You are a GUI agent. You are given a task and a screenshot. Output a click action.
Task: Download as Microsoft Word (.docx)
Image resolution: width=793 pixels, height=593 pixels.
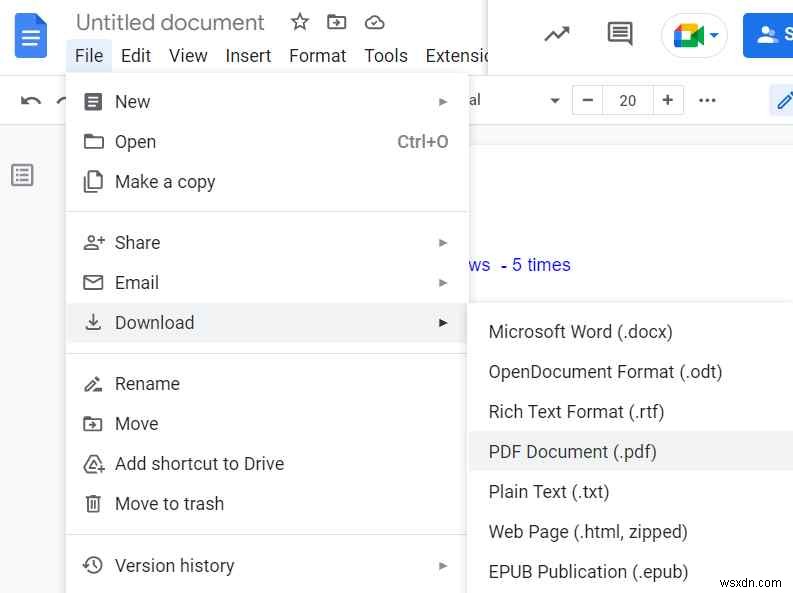point(631,332)
